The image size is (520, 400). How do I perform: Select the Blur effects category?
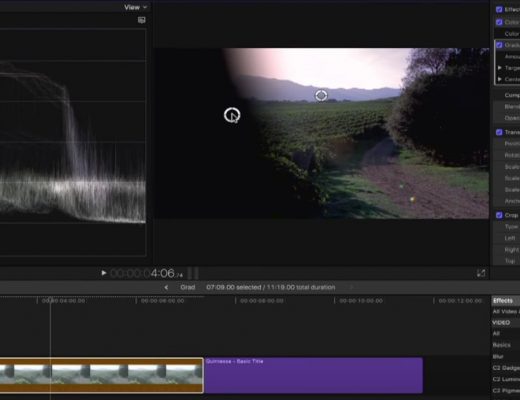(x=506, y=357)
